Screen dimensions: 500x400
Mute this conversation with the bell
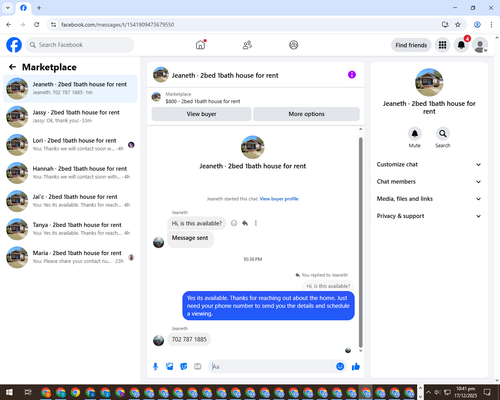(415, 134)
